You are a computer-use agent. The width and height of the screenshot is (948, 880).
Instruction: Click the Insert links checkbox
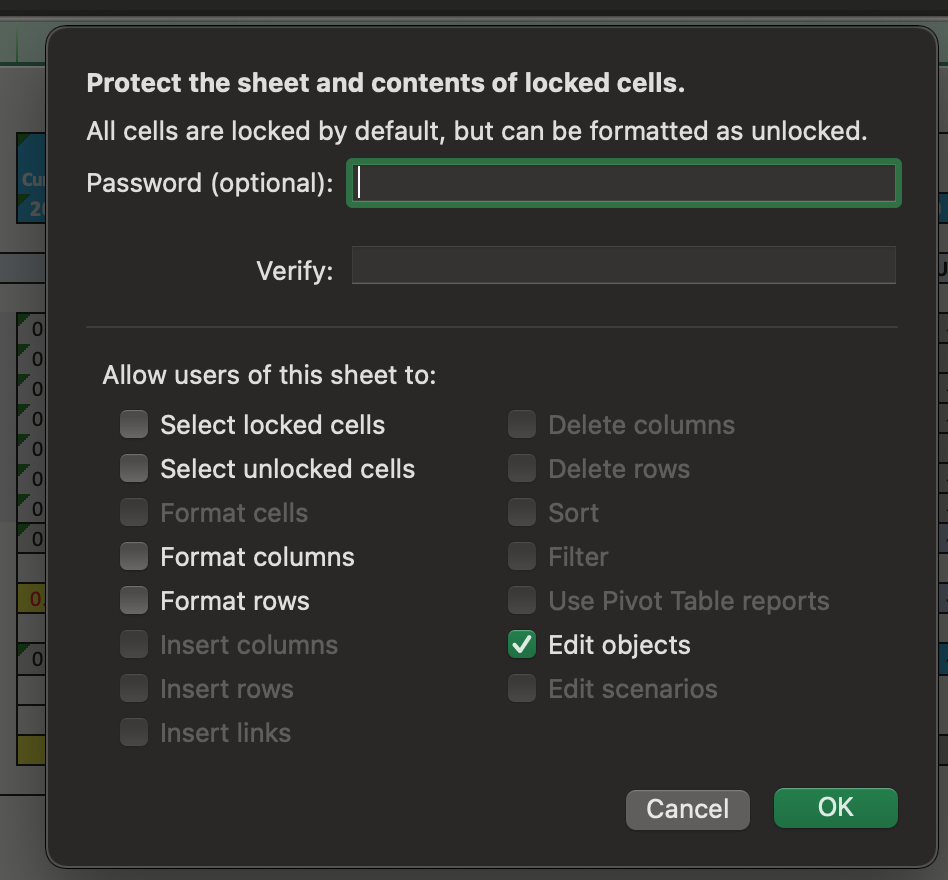pyautogui.click(x=133, y=732)
